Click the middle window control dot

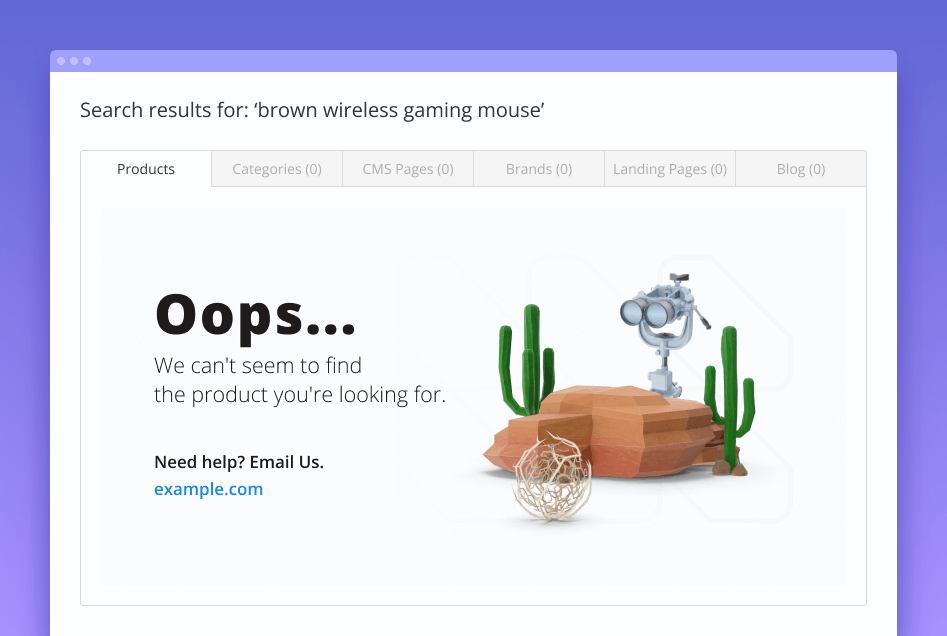74,61
